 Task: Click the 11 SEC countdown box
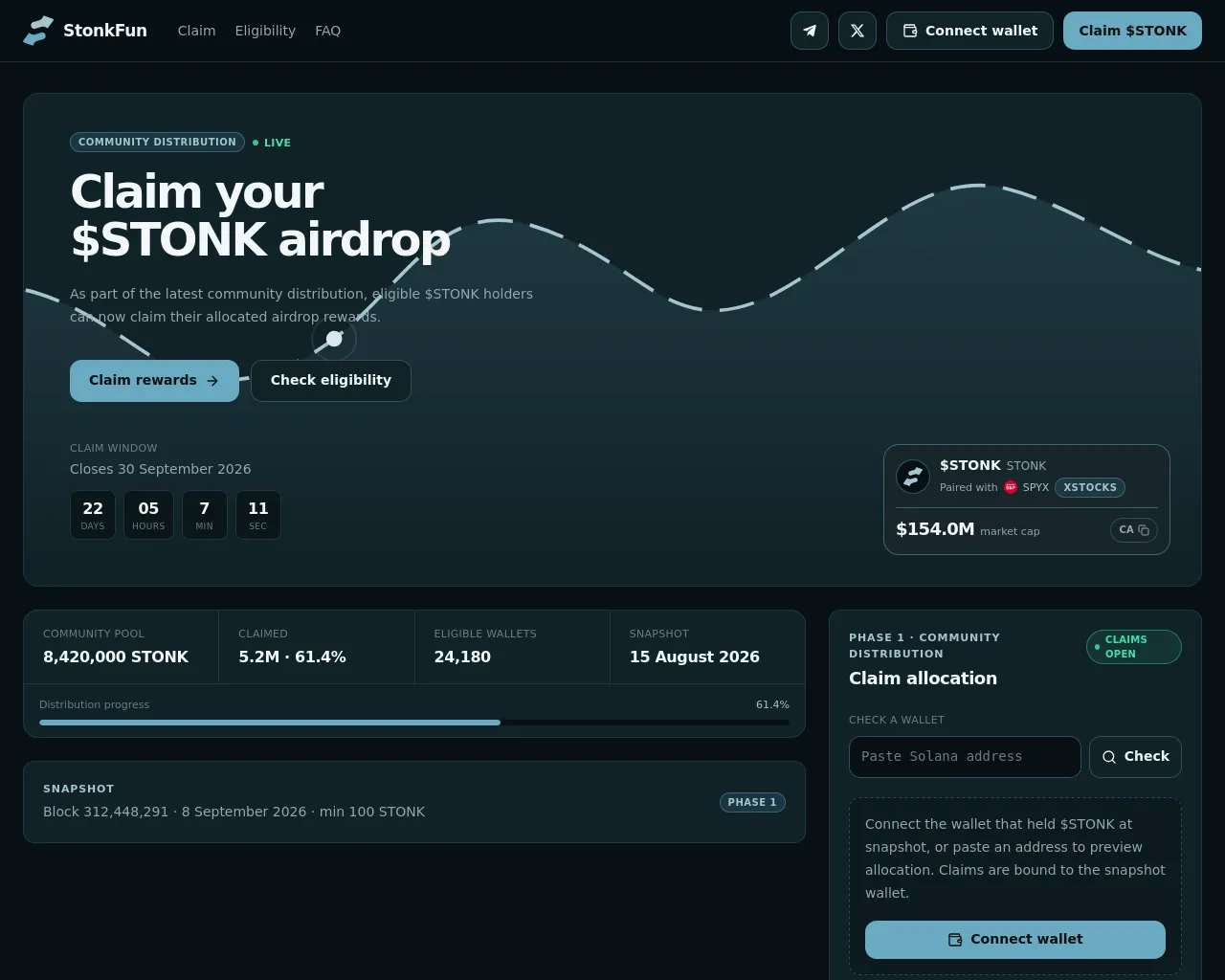[258, 515]
